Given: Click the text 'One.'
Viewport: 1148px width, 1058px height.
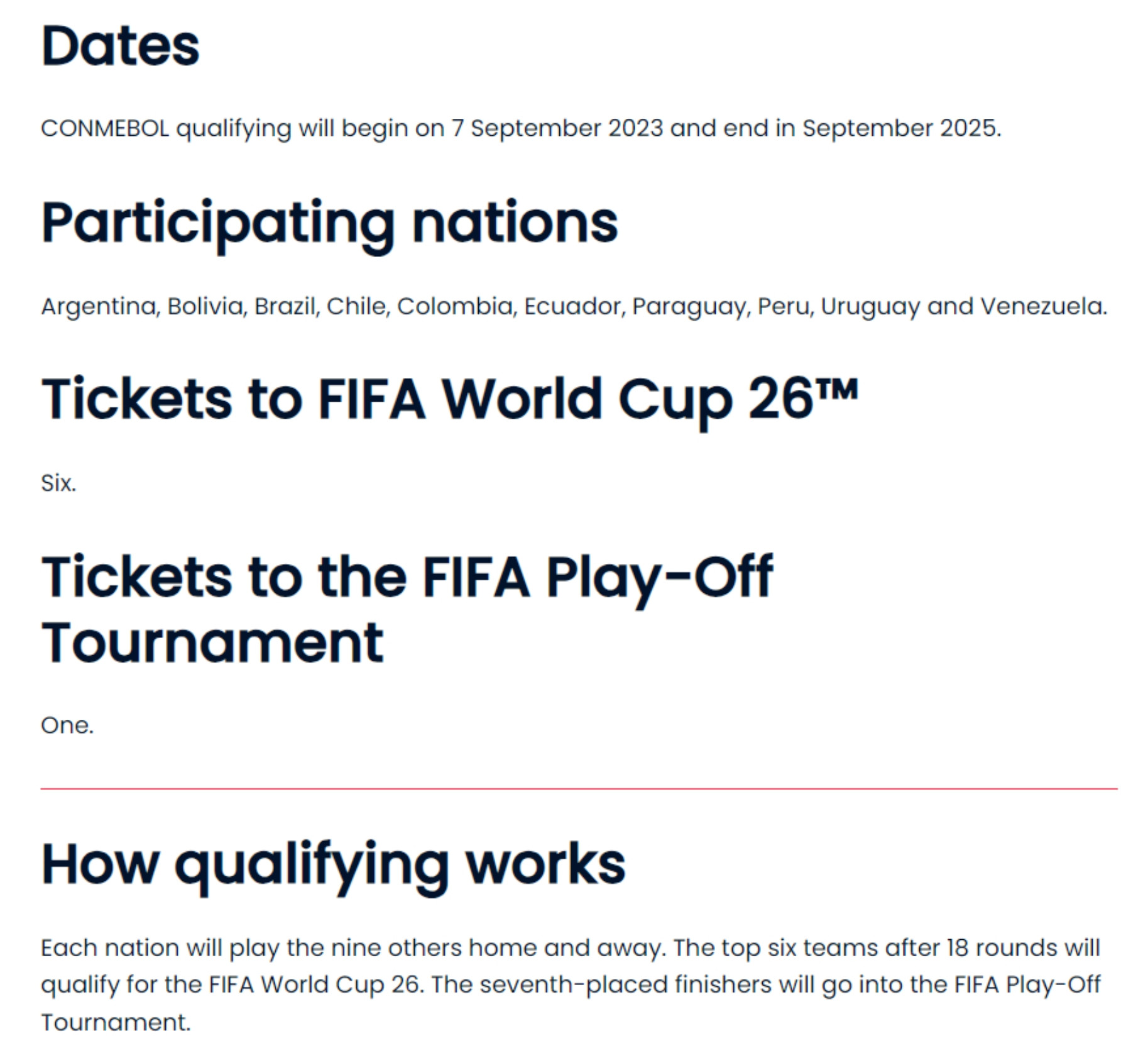Looking at the screenshot, I should 67,725.
